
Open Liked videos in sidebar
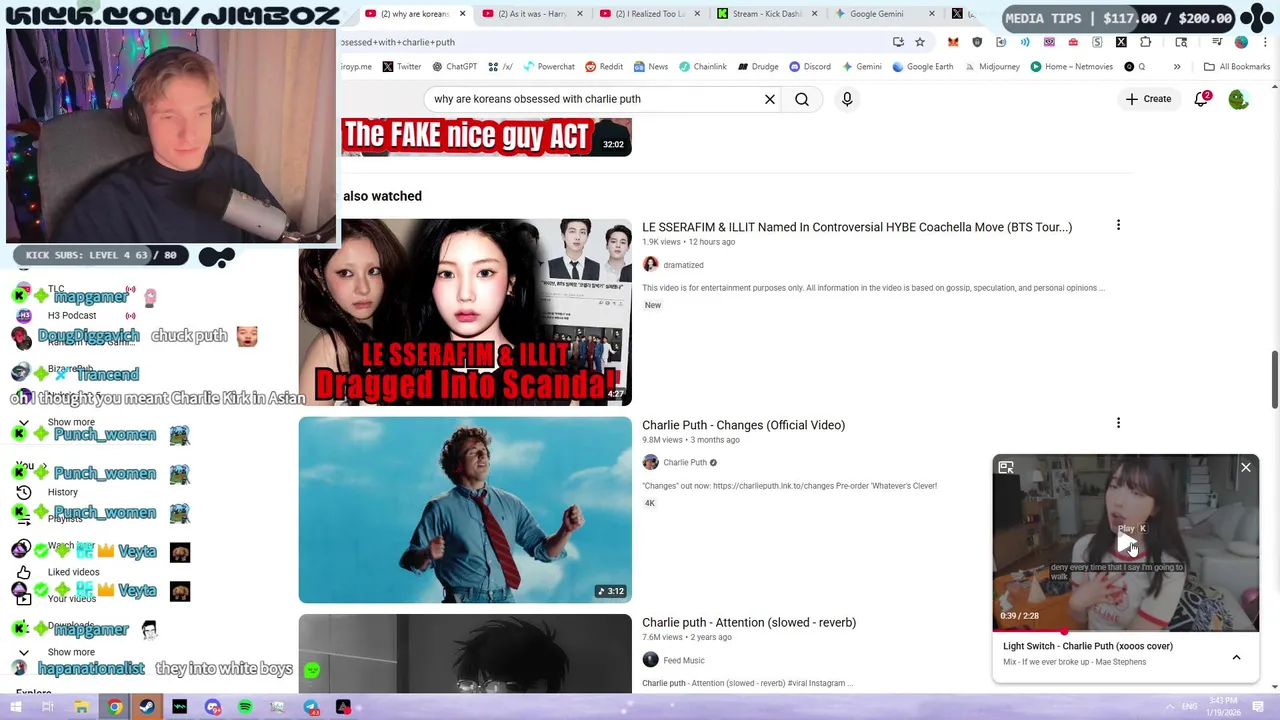[73, 572]
